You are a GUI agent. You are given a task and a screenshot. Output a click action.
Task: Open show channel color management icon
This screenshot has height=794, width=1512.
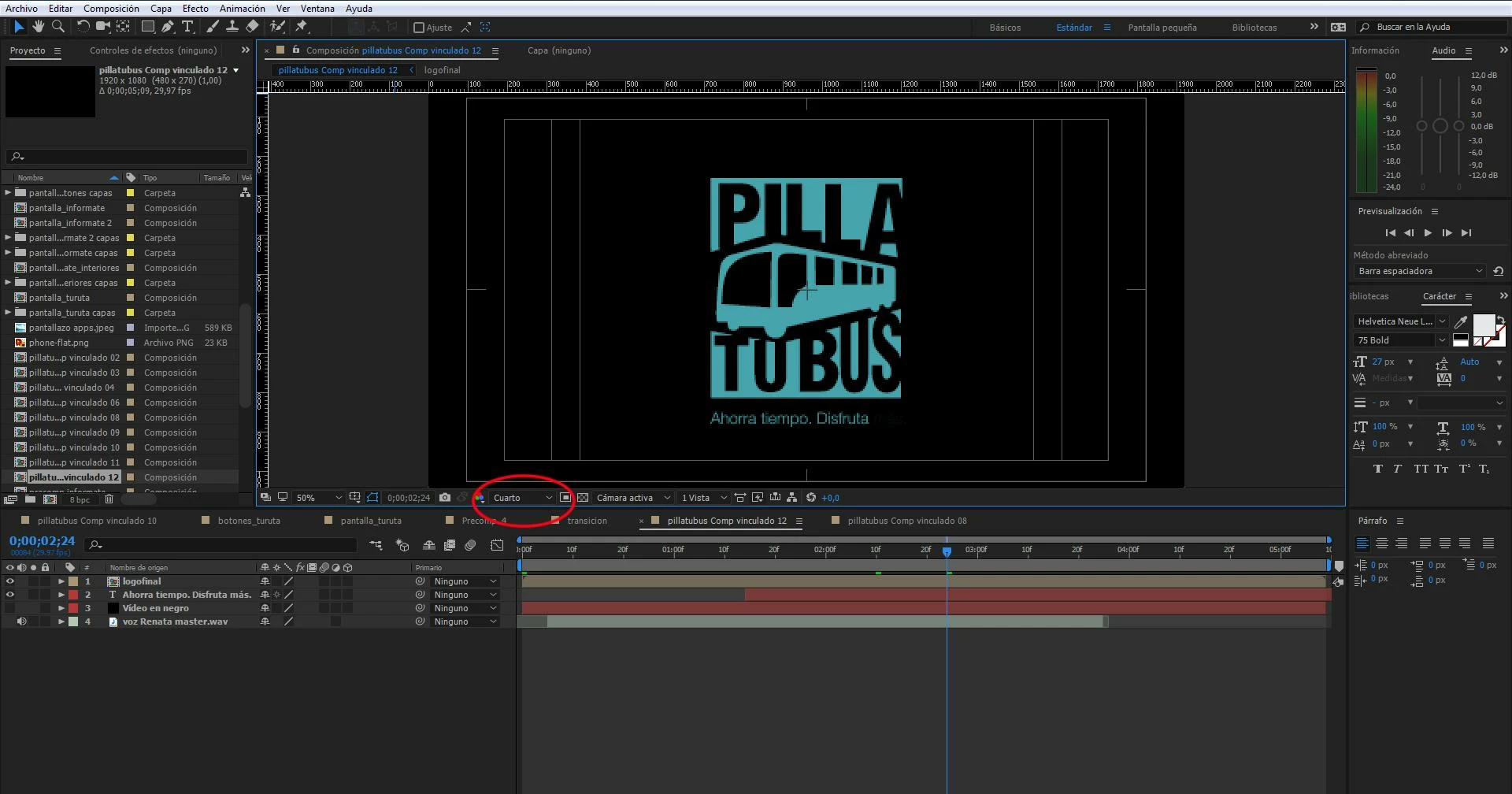(x=480, y=498)
